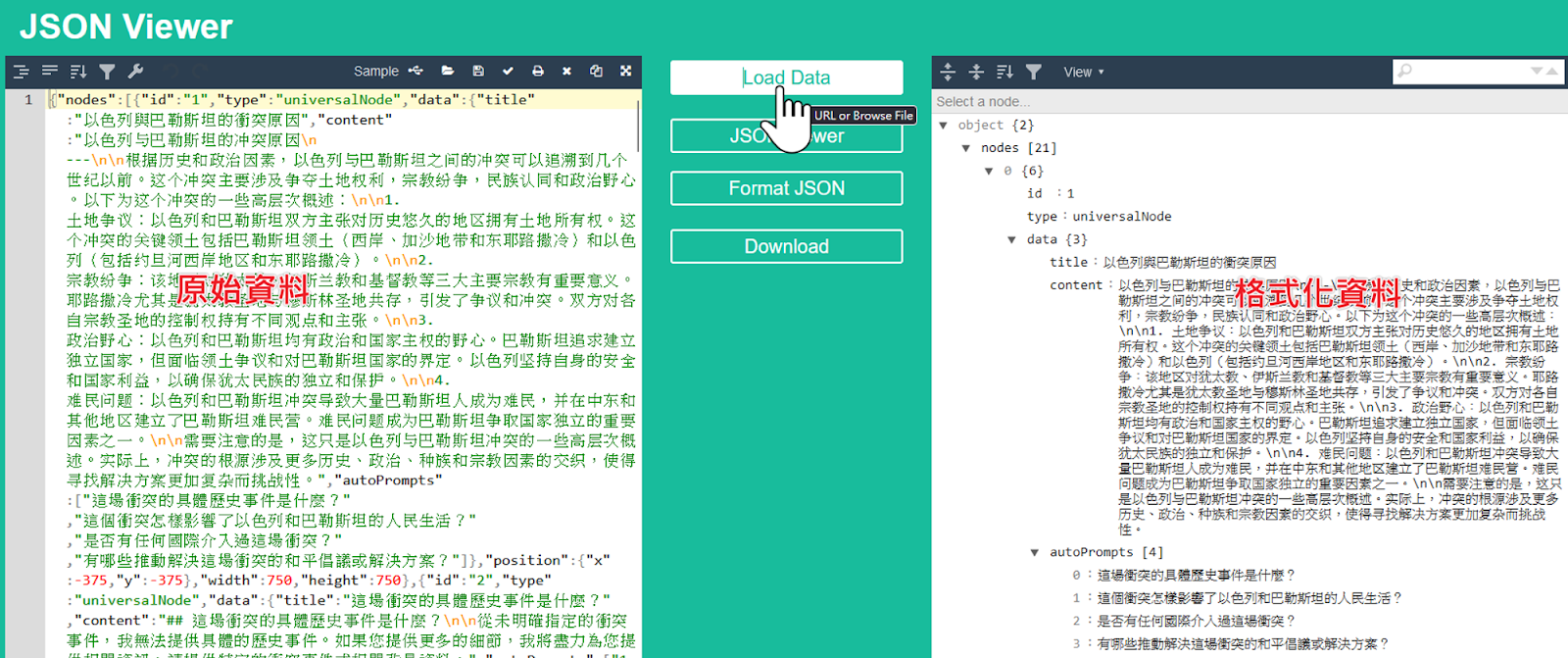The image size is (1568, 658).
Task: Collapse the data {3} node
Action: tap(1011, 239)
